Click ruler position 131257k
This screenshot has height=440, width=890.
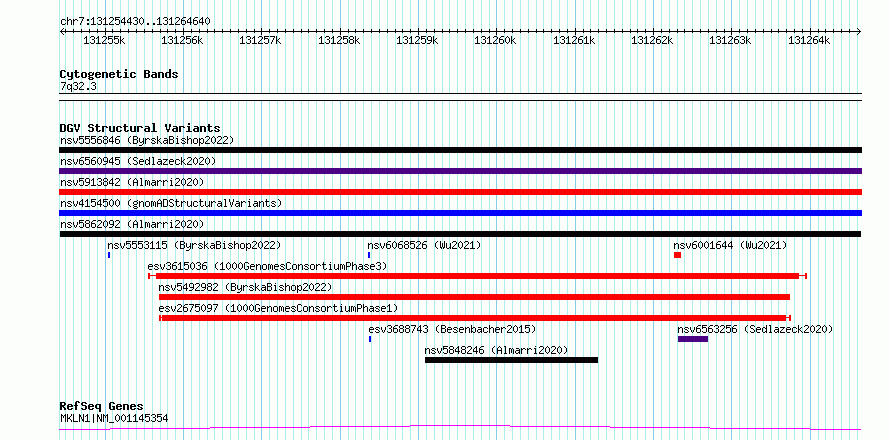[261, 40]
